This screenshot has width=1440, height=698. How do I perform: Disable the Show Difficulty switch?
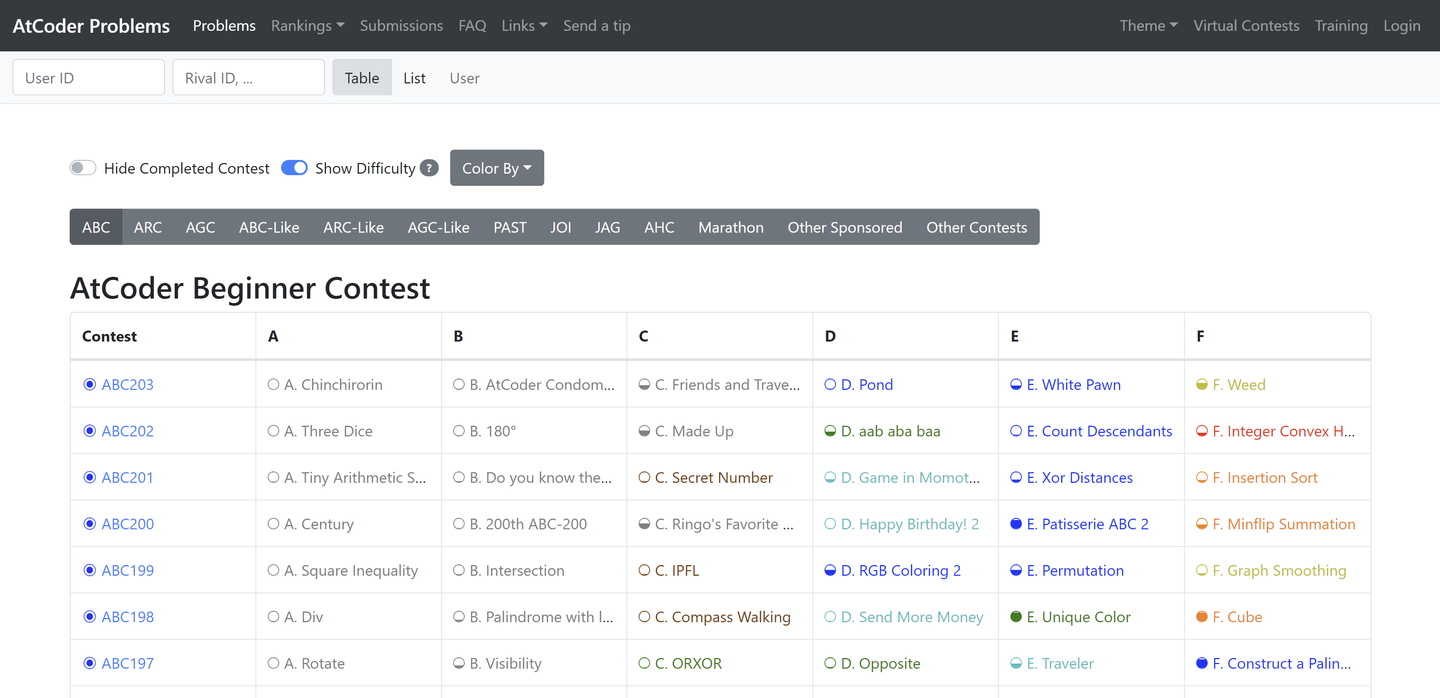(294, 168)
